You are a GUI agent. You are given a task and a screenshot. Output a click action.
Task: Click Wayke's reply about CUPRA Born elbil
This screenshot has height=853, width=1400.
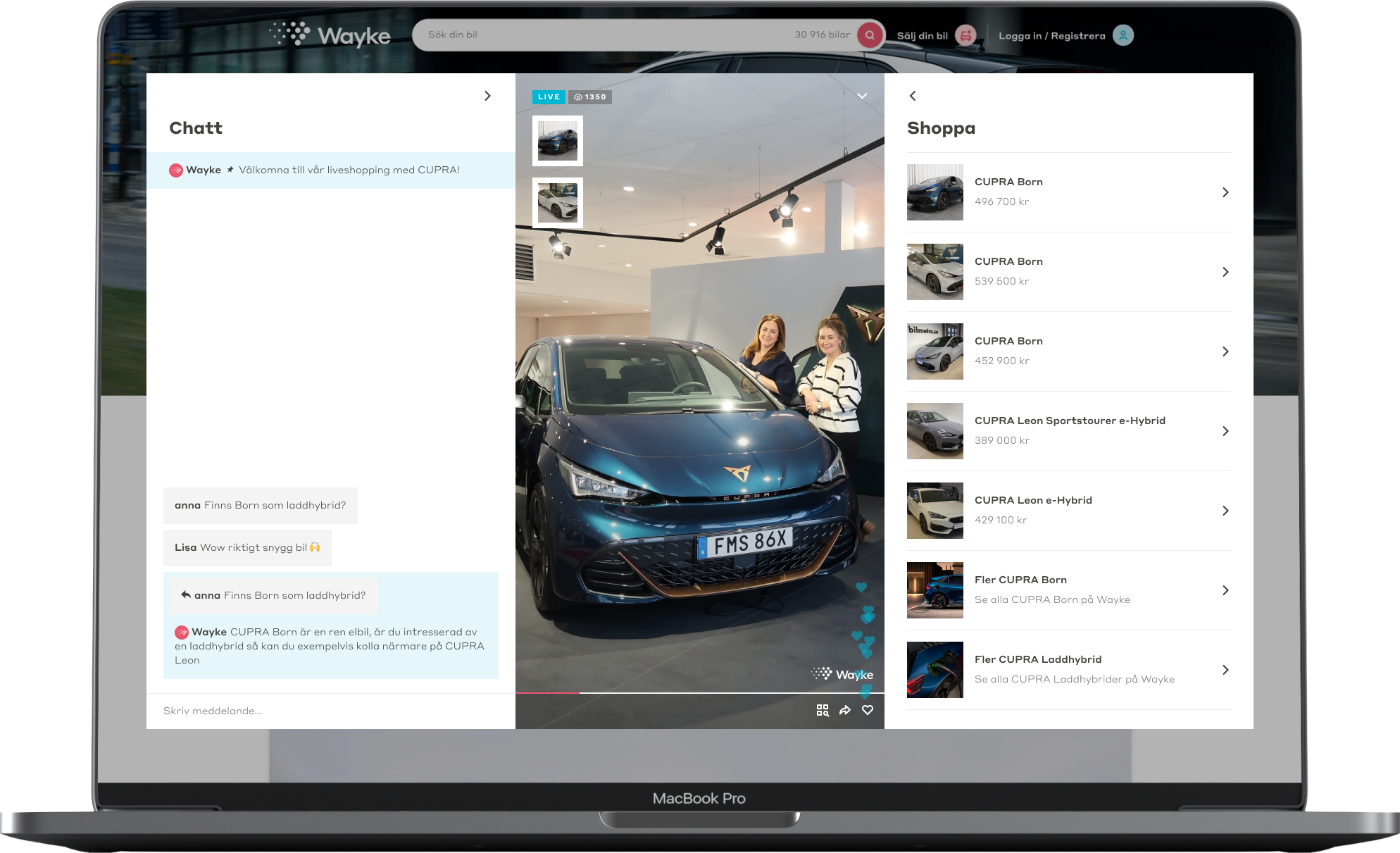[330, 646]
